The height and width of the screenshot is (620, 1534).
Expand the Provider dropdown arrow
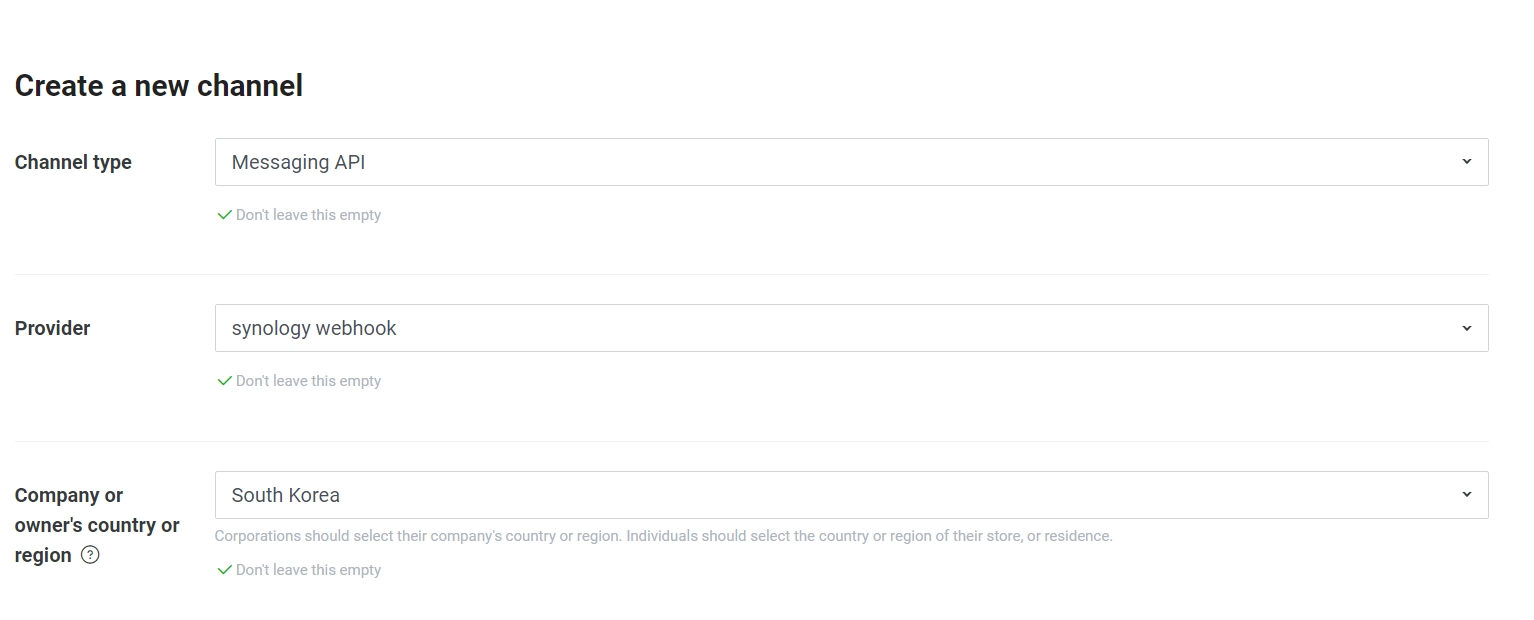(1466, 328)
